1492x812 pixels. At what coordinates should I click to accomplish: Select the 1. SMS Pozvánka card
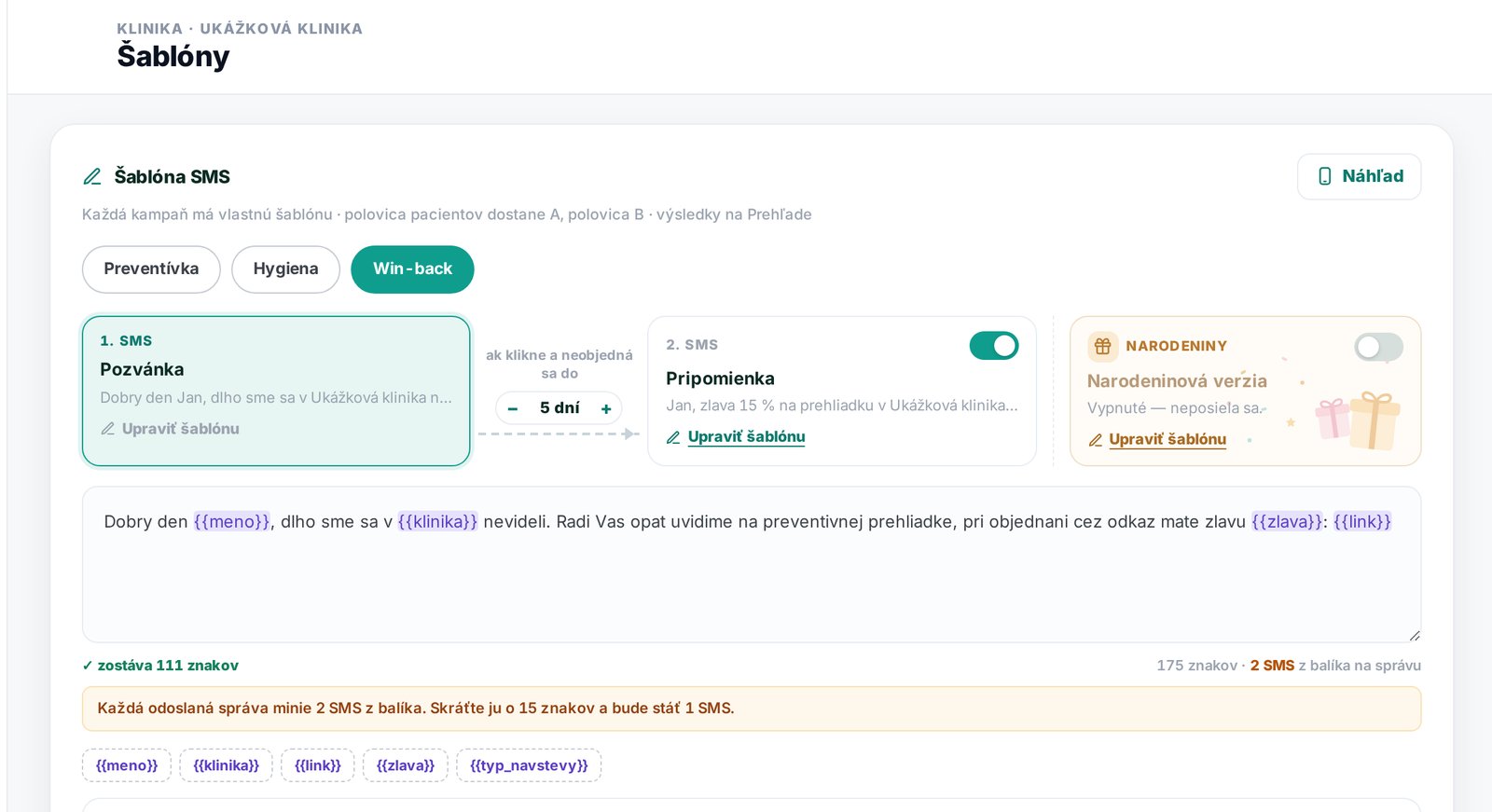pyautogui.click(x=276, y=391)
